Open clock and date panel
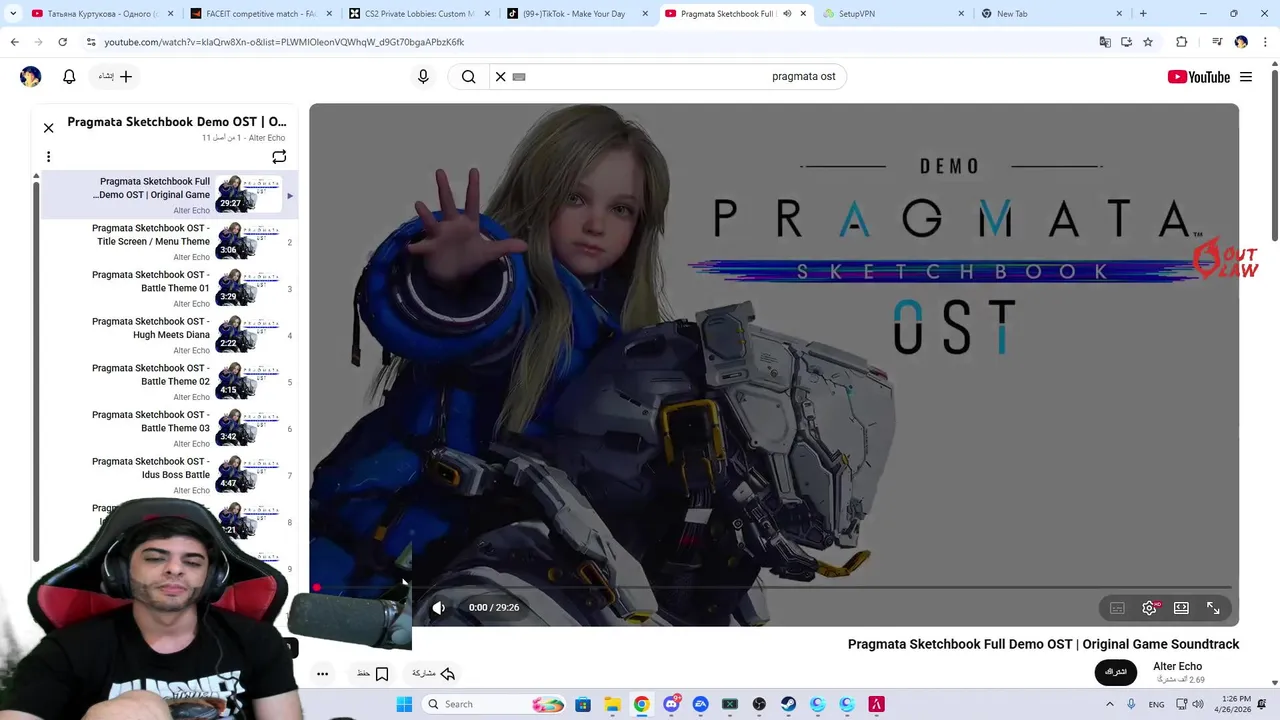Screen dimensions: 1280x720 click(1236, 704)
